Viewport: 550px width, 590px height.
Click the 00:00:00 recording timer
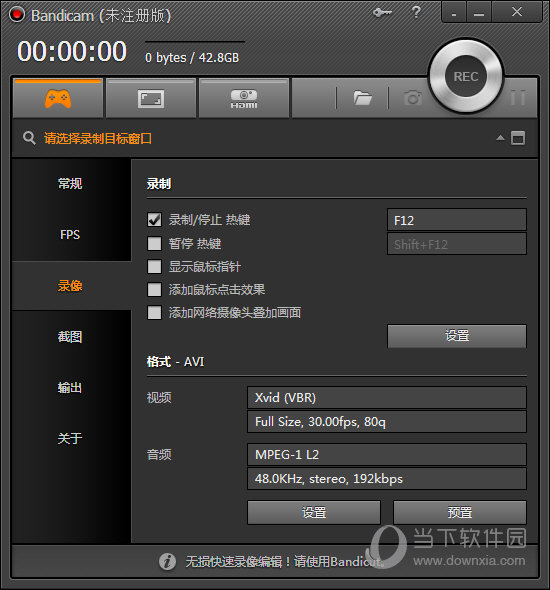coord(72,51)
